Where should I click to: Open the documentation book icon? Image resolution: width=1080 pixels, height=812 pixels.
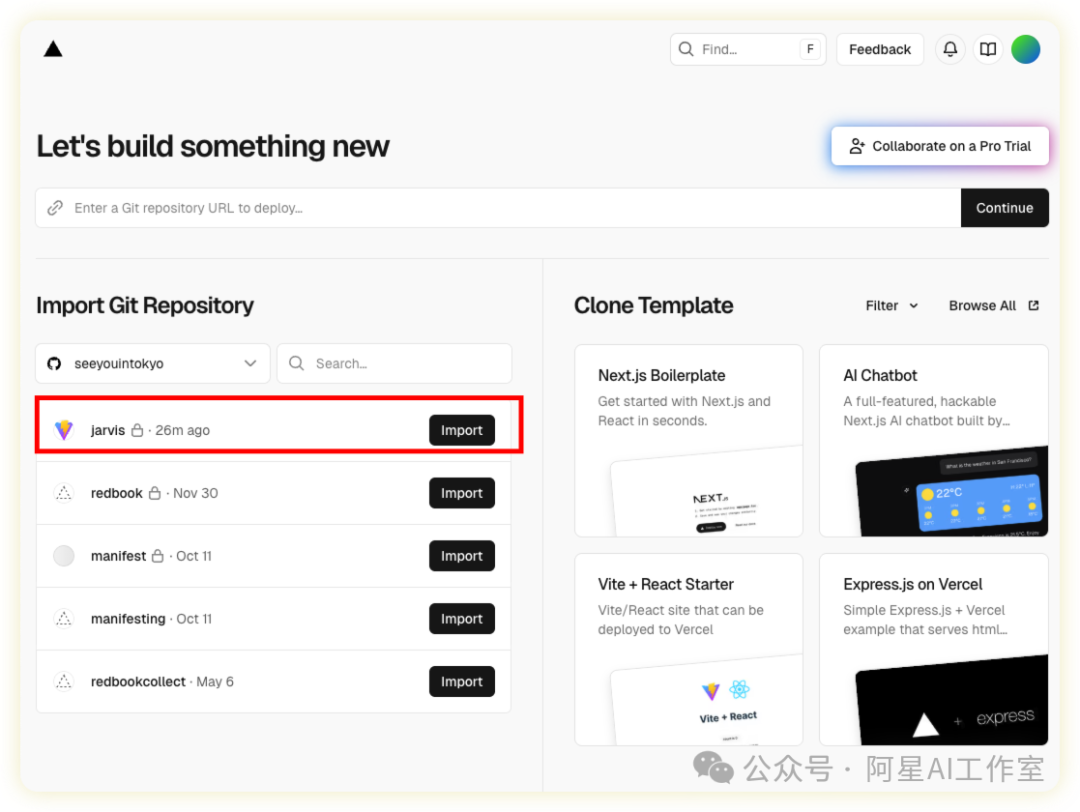click(x=988, y=49)
